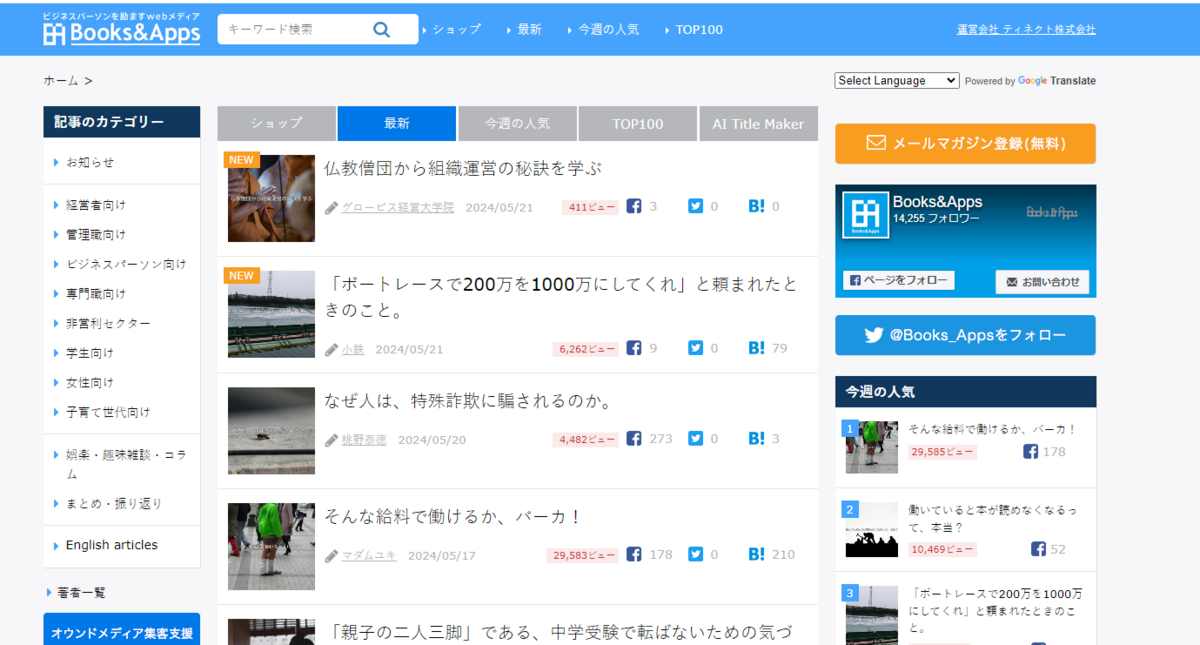Click the boat race article thumbnail in main list
The image size is (1200, 645).
(271, 314)
